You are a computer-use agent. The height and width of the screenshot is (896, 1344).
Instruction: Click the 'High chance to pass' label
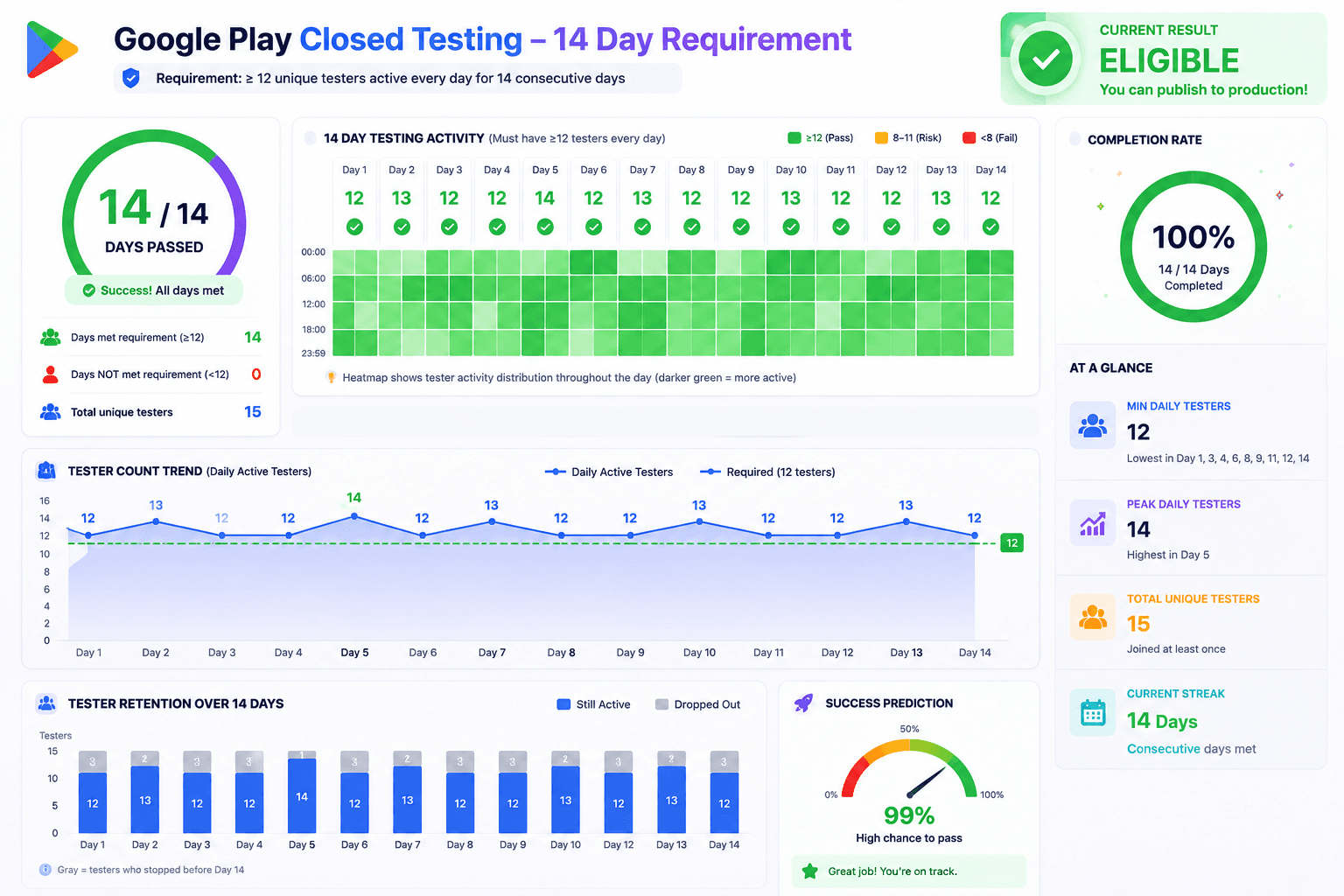click(x=909, y=838)
